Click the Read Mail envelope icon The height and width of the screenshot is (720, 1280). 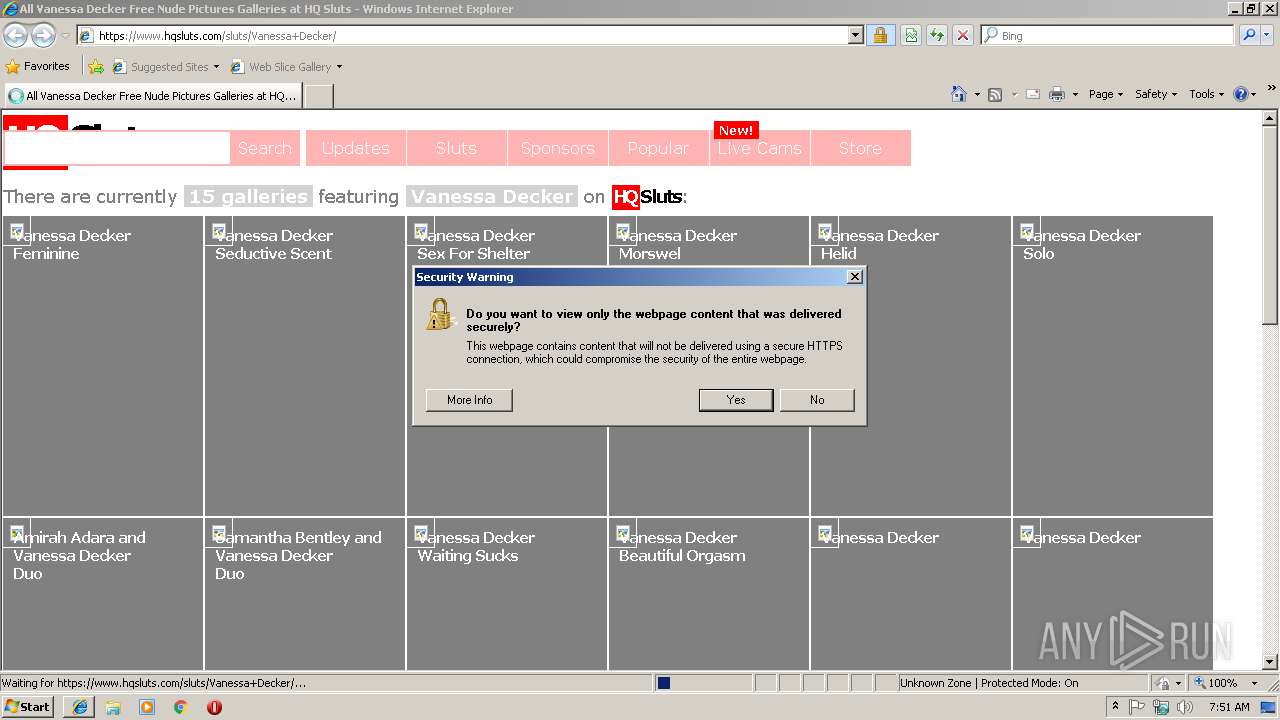point(1033,94)
